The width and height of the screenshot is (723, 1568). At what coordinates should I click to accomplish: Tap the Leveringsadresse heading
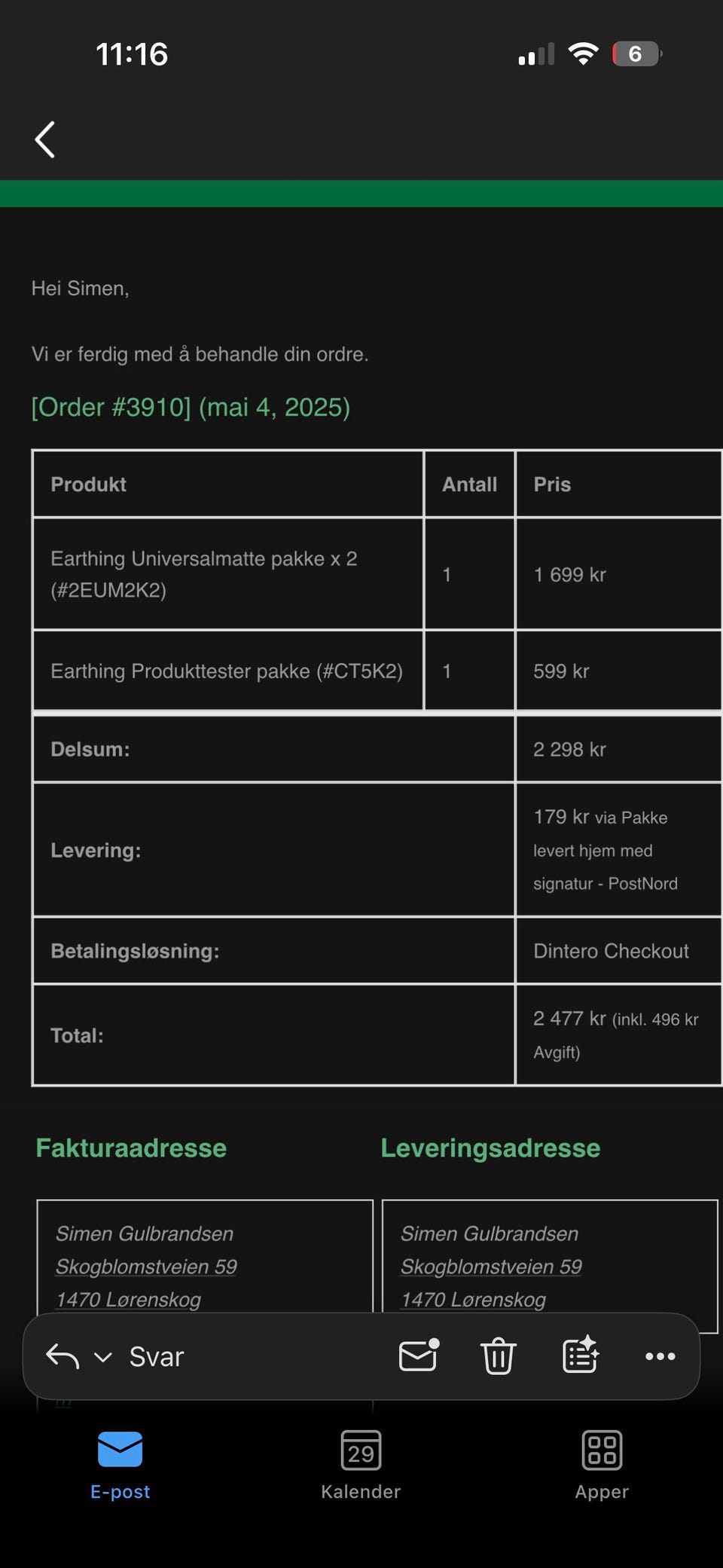pos(490,1148)
